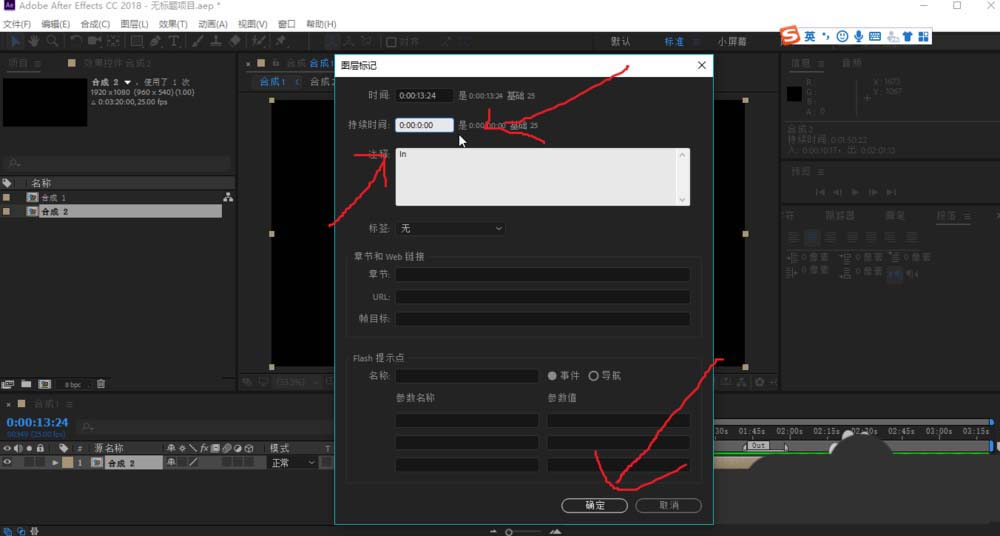Open the 帮助(H) menu
The width and height of the screenshot is (1000, 536).
(x=321, y=24)
